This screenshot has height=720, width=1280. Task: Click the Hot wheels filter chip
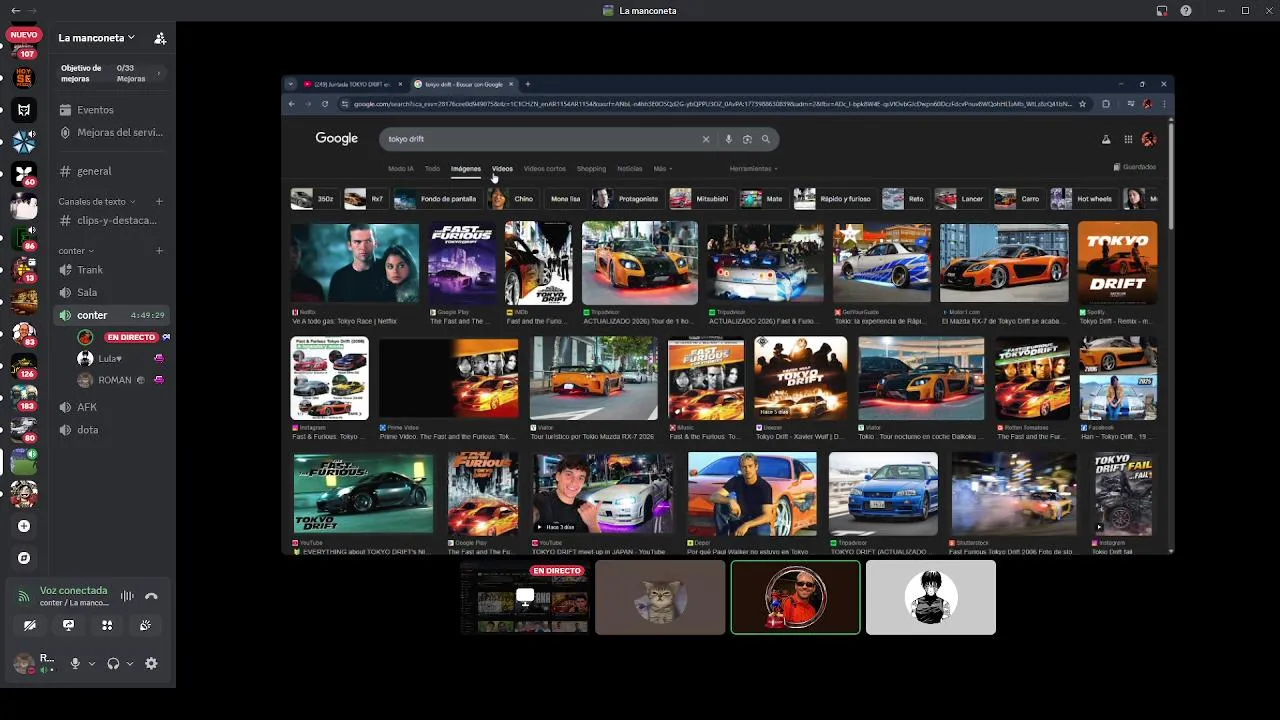tap(1083, 199)
